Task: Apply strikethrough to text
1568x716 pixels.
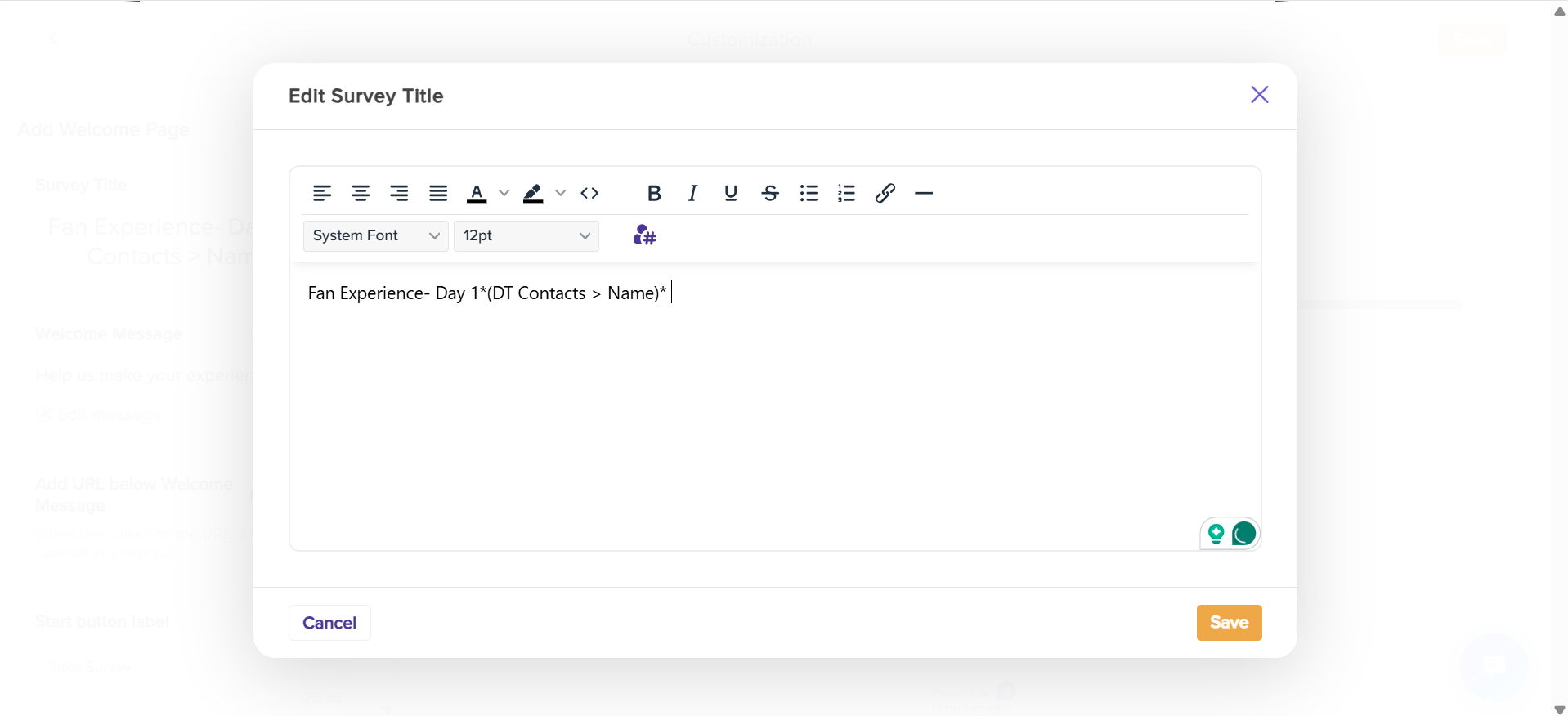Action: pos(770,194)
